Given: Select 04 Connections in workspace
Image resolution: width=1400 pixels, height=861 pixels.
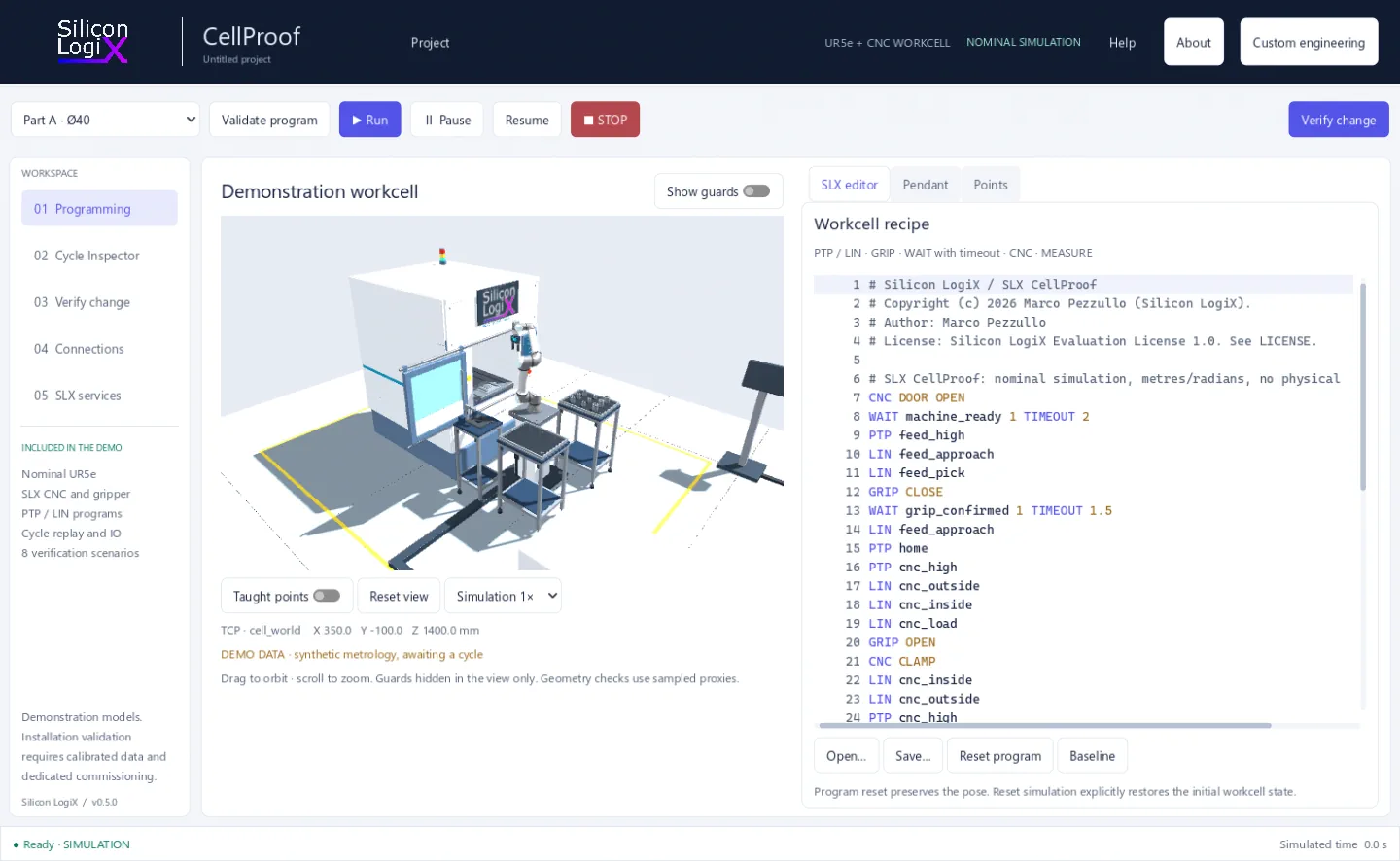Looking at the screenshot, I should [x=99, y=349].
